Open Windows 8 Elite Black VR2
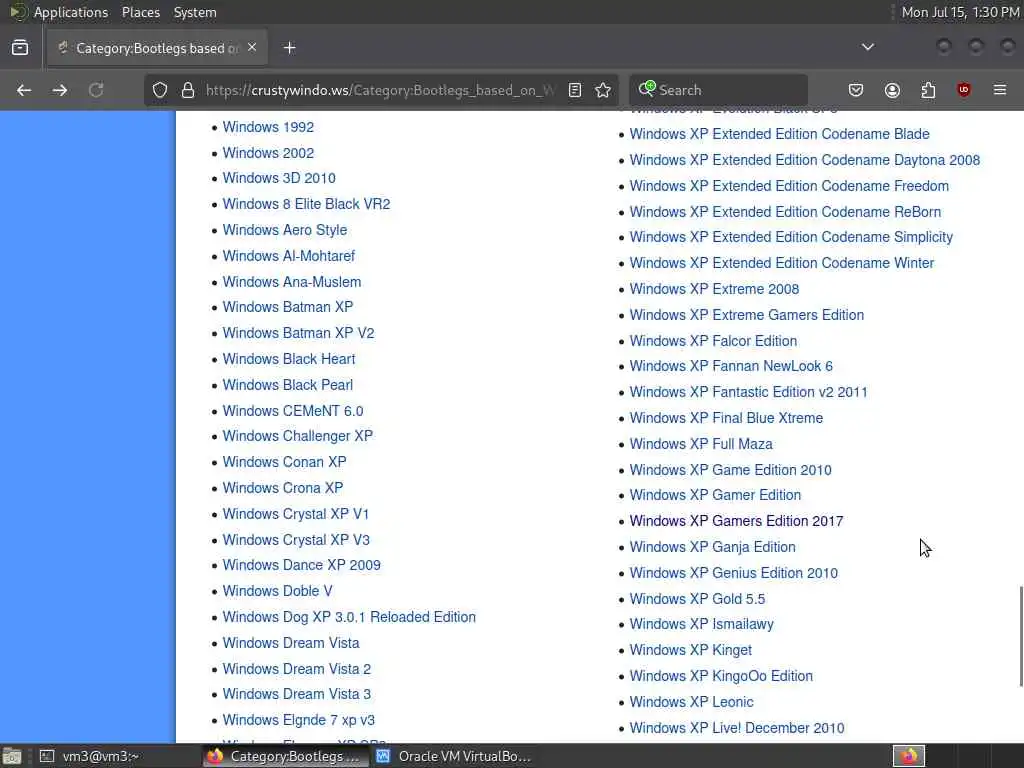 click(306, 204)
